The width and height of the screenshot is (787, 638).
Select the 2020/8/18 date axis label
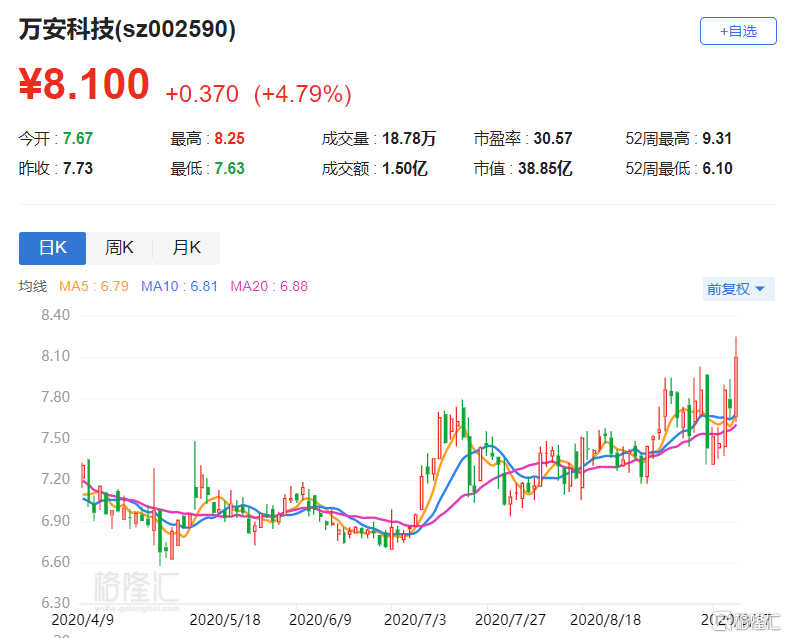click(x=605, y=620)
